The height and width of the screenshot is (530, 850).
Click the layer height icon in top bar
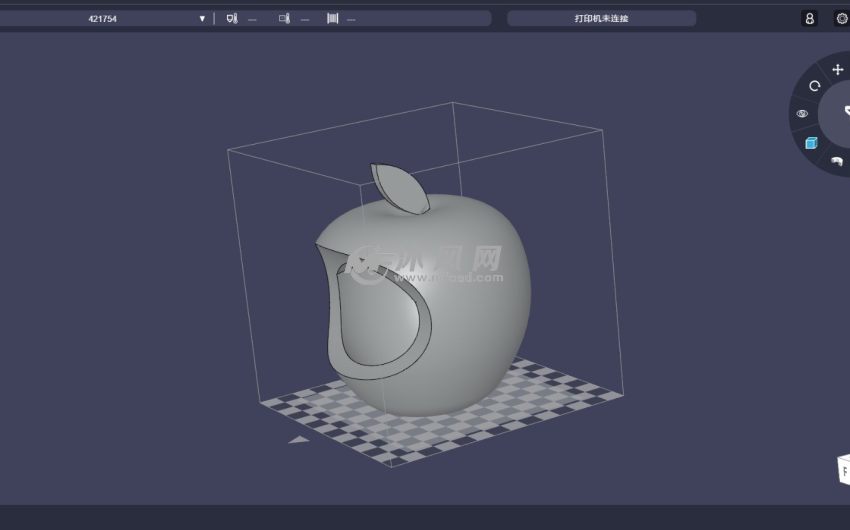pos(284,18)
